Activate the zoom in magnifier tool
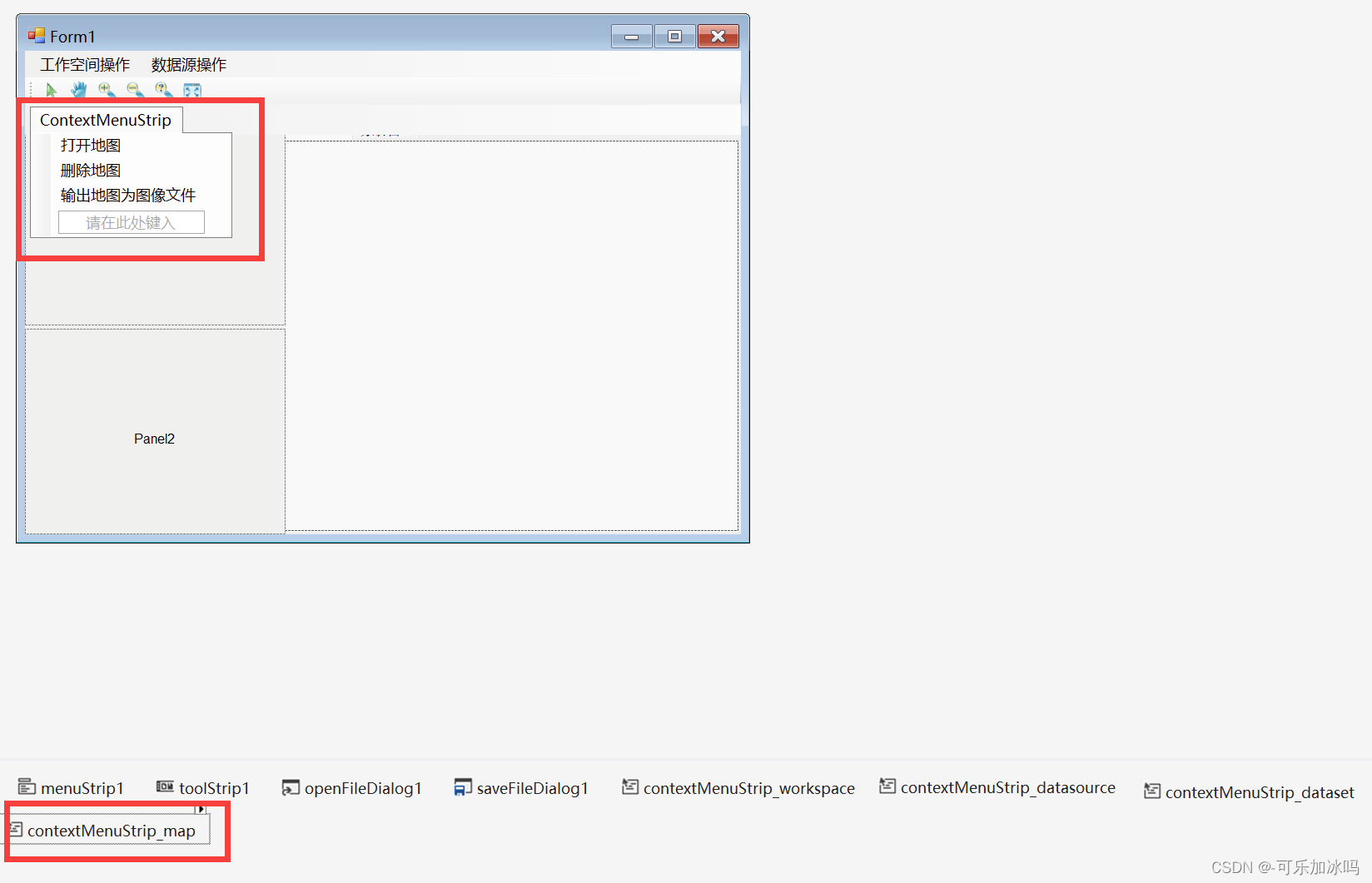The width and height of the screenshot is (1372, 883). [107, 89]
